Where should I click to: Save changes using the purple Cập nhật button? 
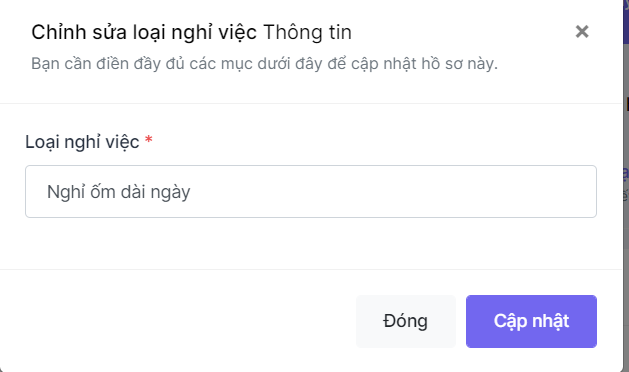[531, 321]
